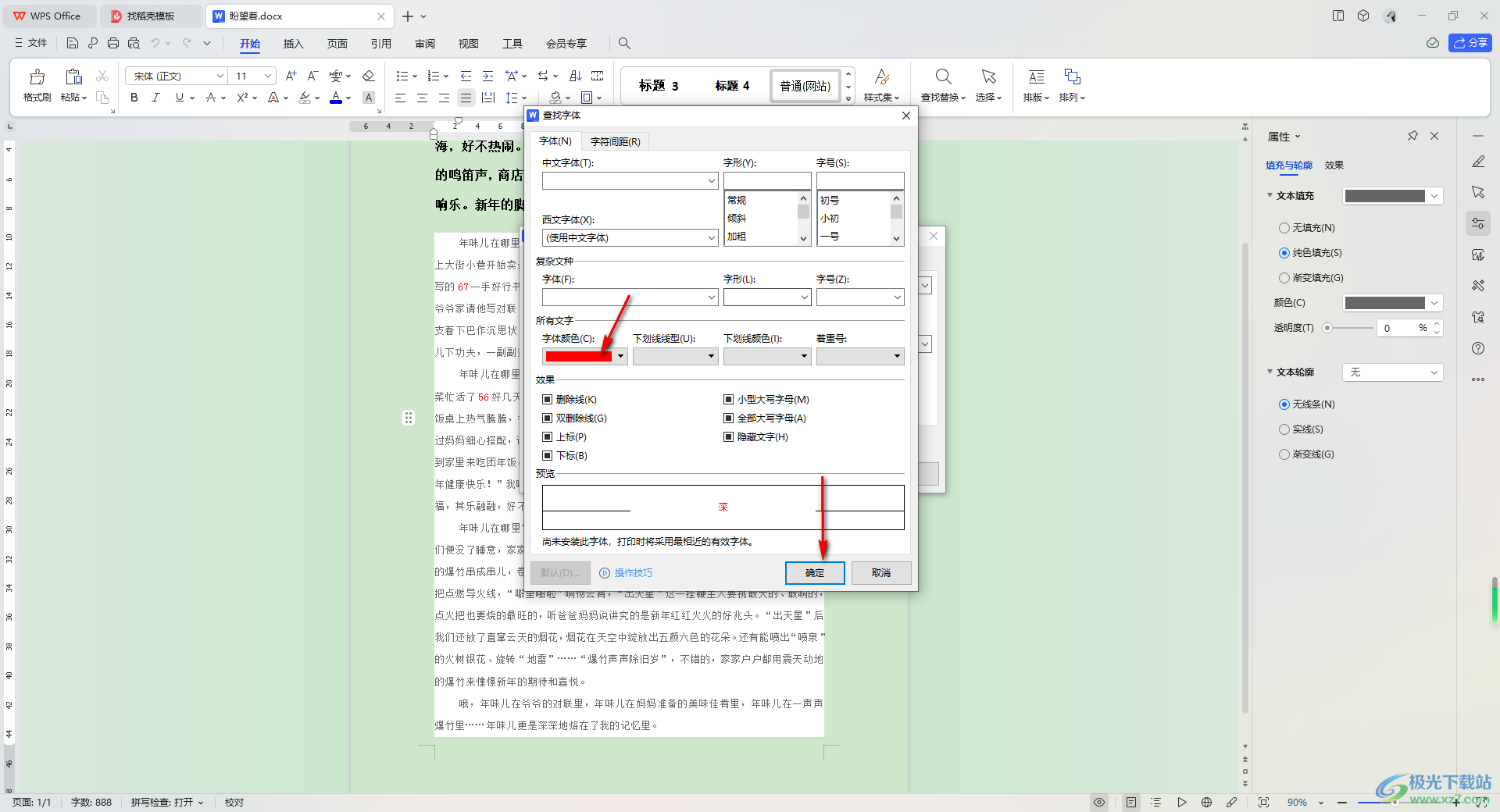Toggle the Superscript (上标) checkbox

tap(547, 436)
